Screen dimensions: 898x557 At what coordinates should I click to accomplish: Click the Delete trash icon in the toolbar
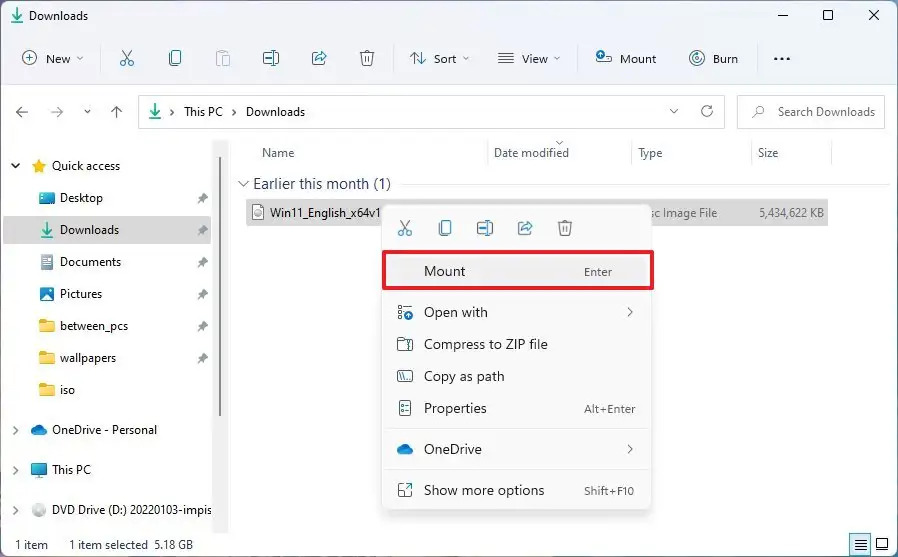[x=367, y=58]
